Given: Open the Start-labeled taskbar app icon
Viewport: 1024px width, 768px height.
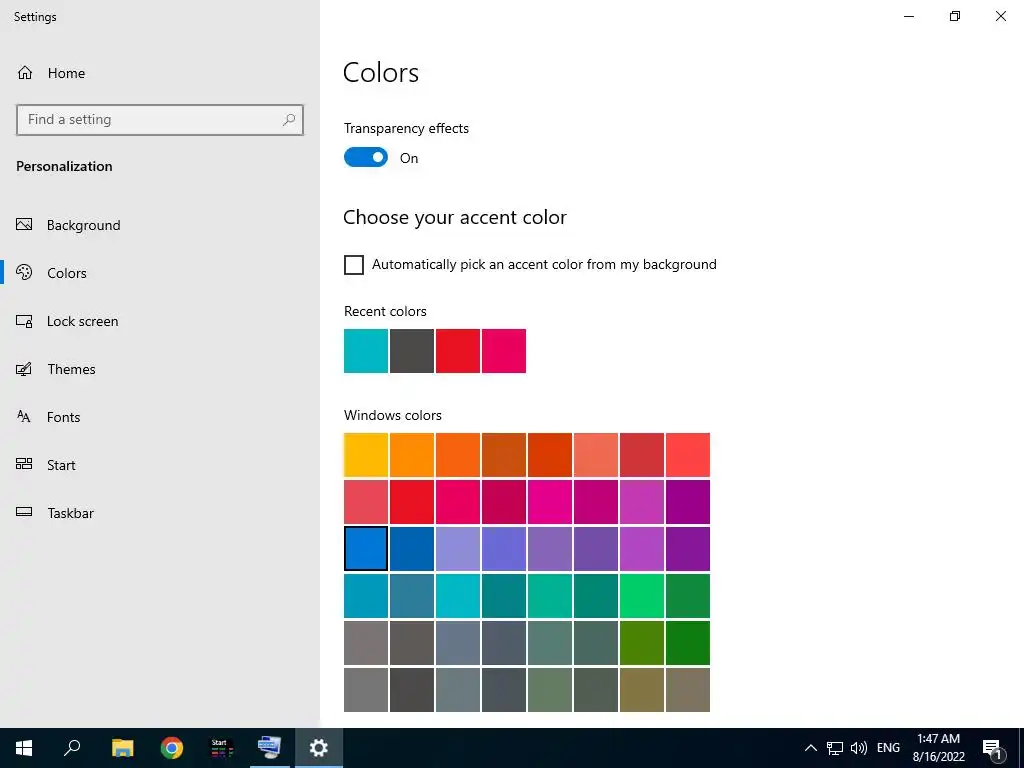Looking at the screenshot, I should click(x=221, y=748).
